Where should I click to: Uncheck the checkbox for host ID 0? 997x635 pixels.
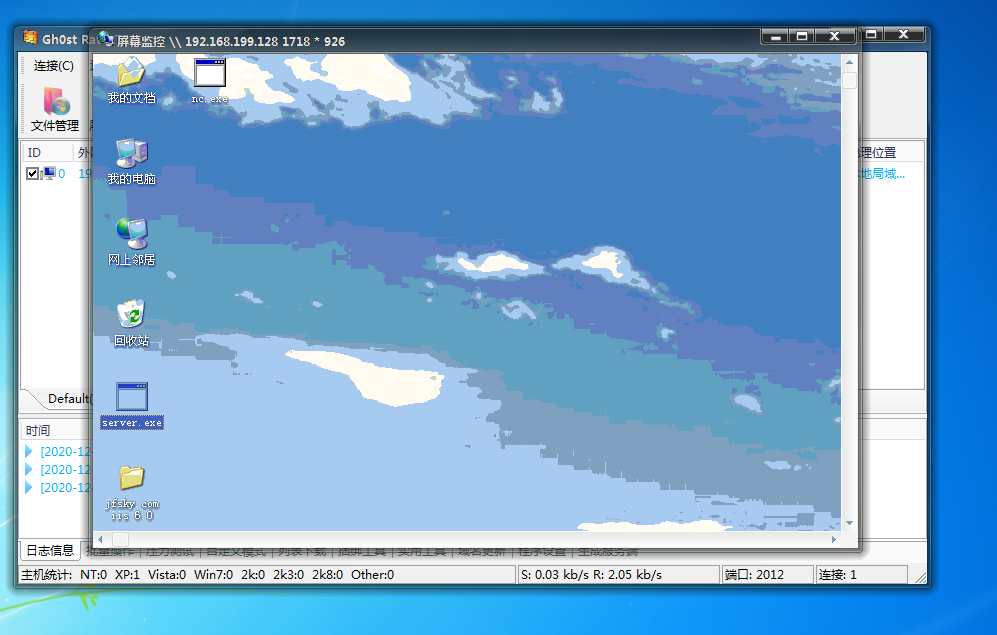point(32,173)
